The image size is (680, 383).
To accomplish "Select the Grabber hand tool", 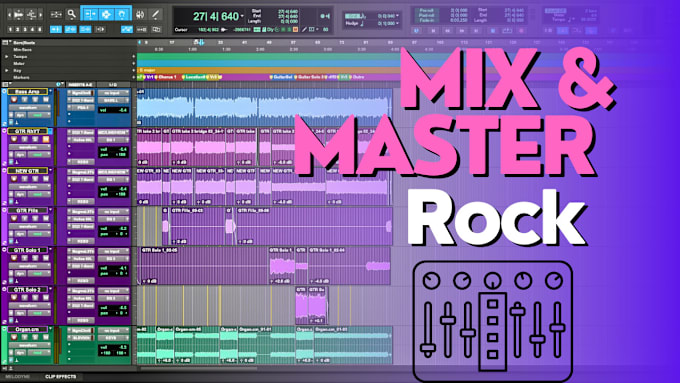I will click(122, 14).
